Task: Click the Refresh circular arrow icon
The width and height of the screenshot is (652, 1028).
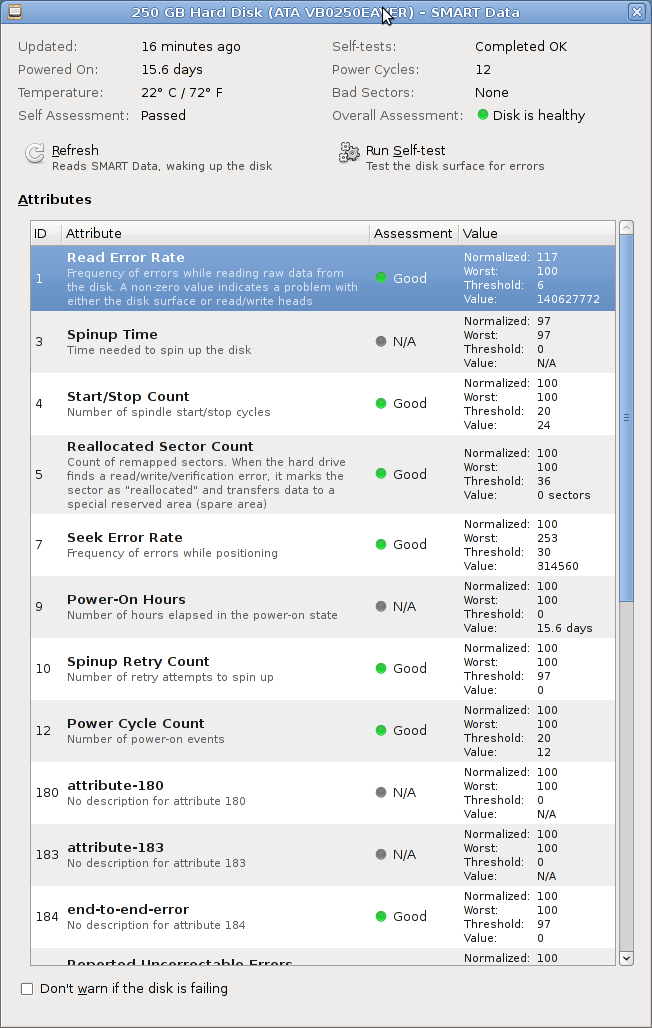Action: click(34, 153)
